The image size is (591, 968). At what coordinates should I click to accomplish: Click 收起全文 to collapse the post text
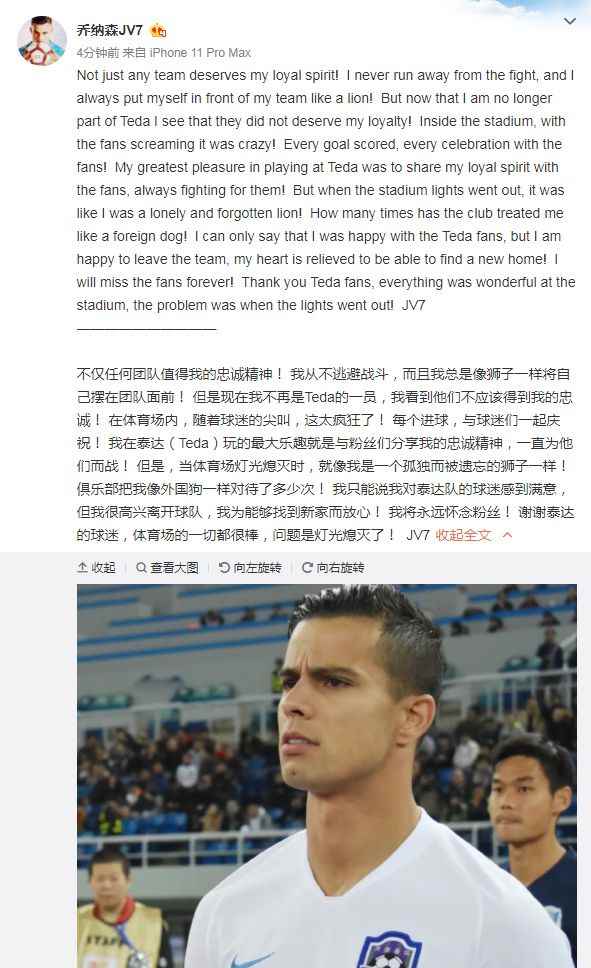463,535
